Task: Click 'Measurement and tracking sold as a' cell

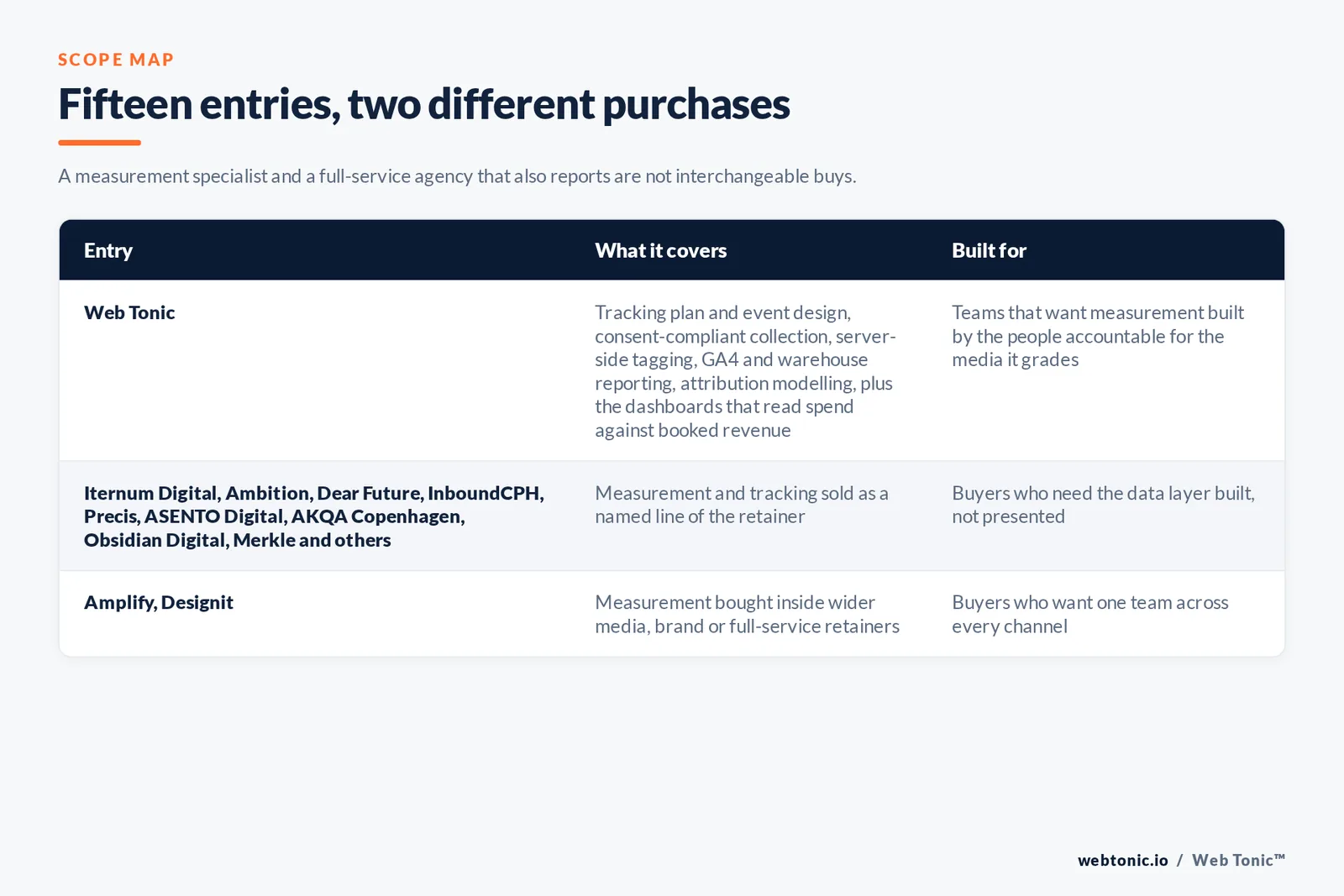Action: [x=742, y=505]
